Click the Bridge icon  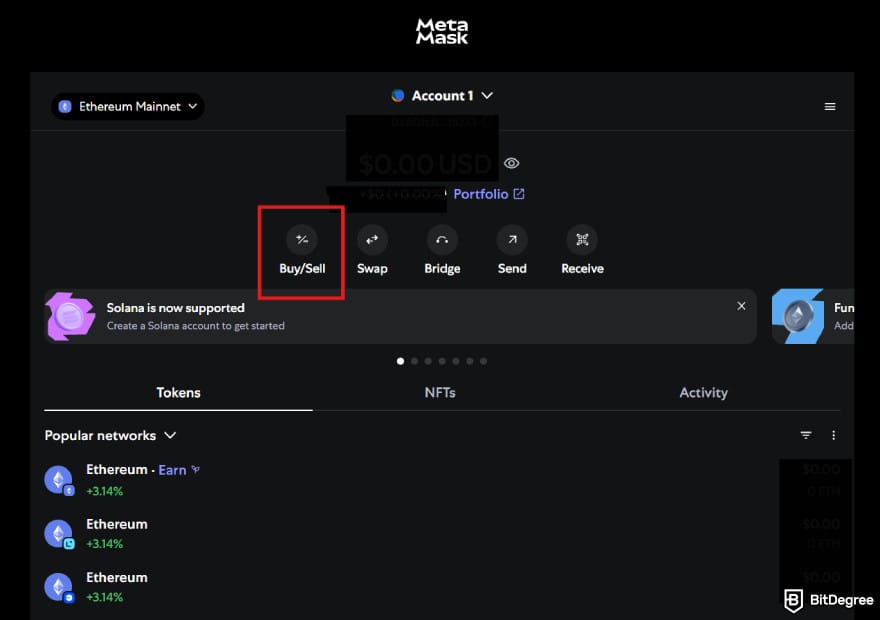(442, 240)
